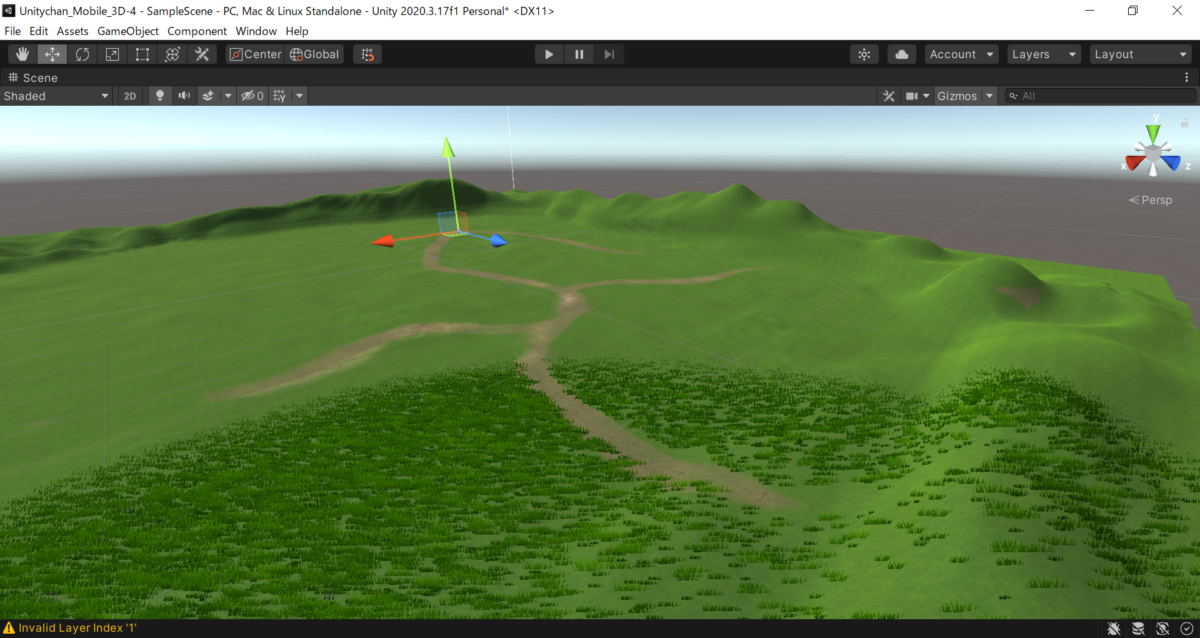Open the Edit menu

(x=39, y=31)
